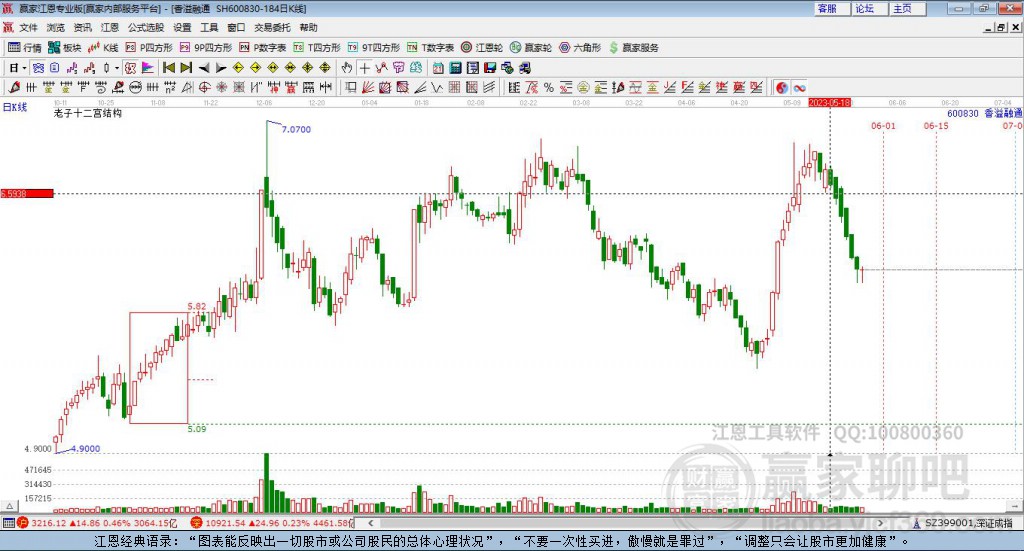Click the 老子十二宫结构 label

pyautogui.click(x=88, y=113)
